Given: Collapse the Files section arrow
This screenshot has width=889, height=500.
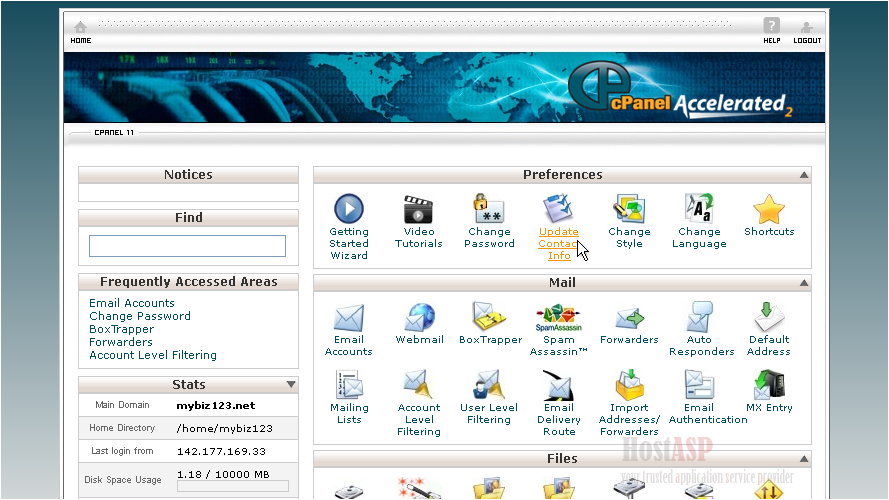Looking at the screenshot, I should point(803,459).
